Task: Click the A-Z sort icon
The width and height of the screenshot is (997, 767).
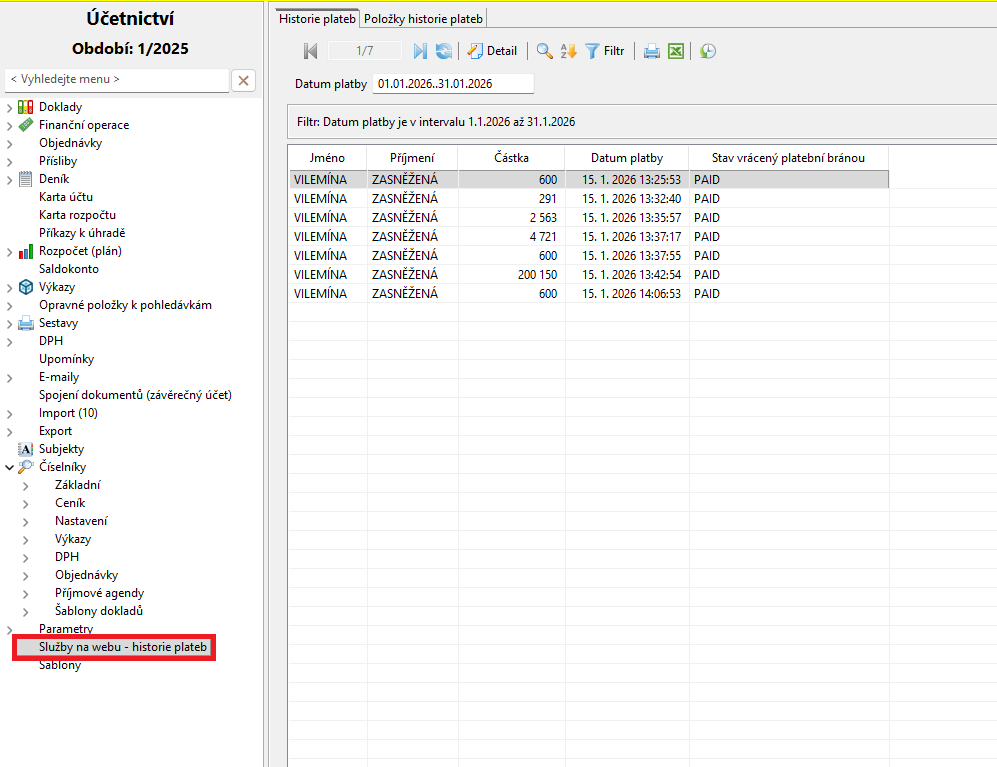Action: (568, 51)
